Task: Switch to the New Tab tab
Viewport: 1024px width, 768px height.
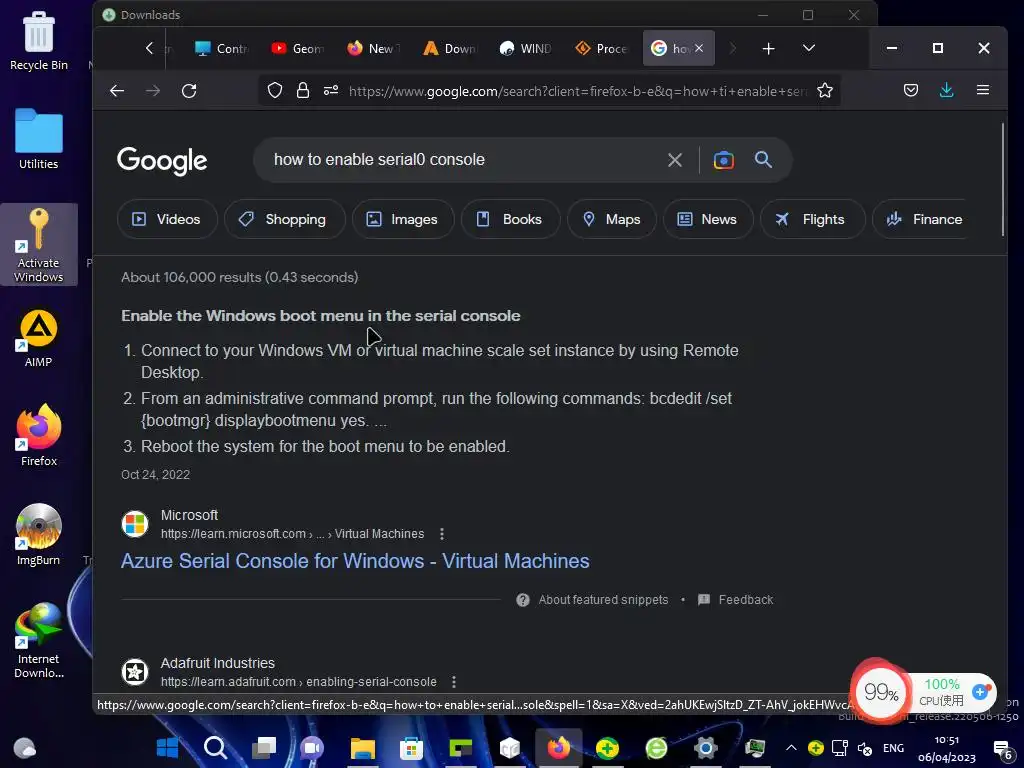Action: coord(374,48)
